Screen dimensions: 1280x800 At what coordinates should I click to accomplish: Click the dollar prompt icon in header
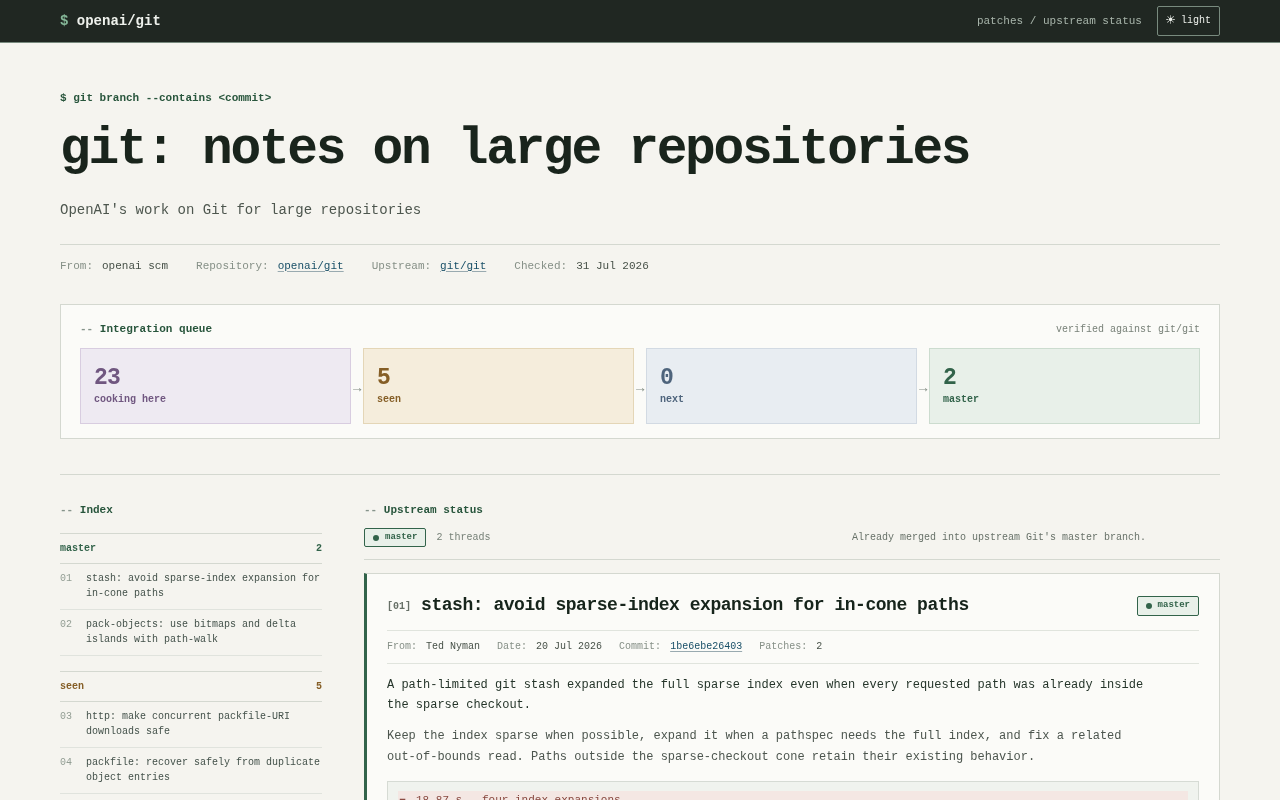64,21
